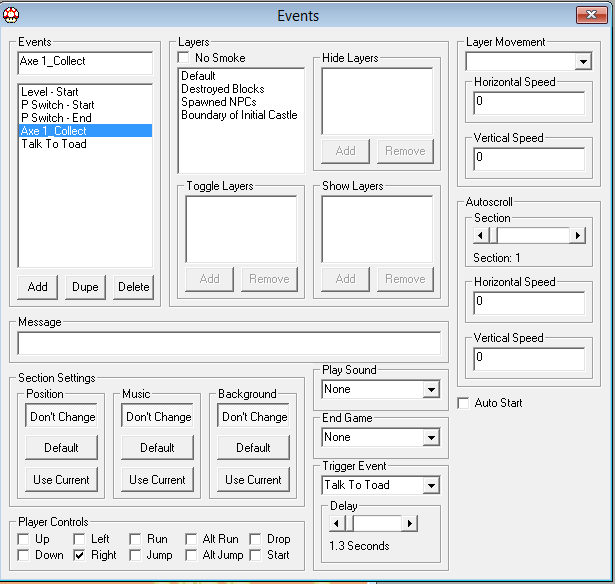
Task: Enable the Left player control
Action: point(79,539)
